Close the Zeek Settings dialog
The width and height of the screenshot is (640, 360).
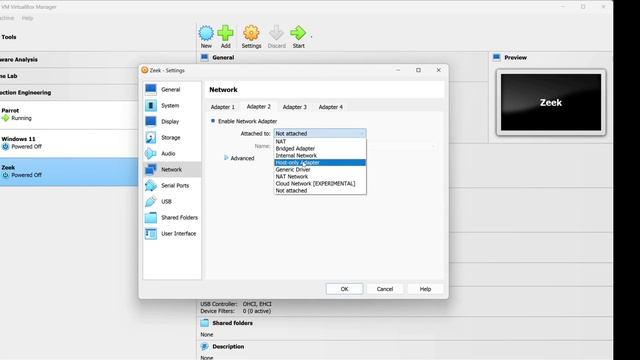pyautogui.click(x=438, y=70)
